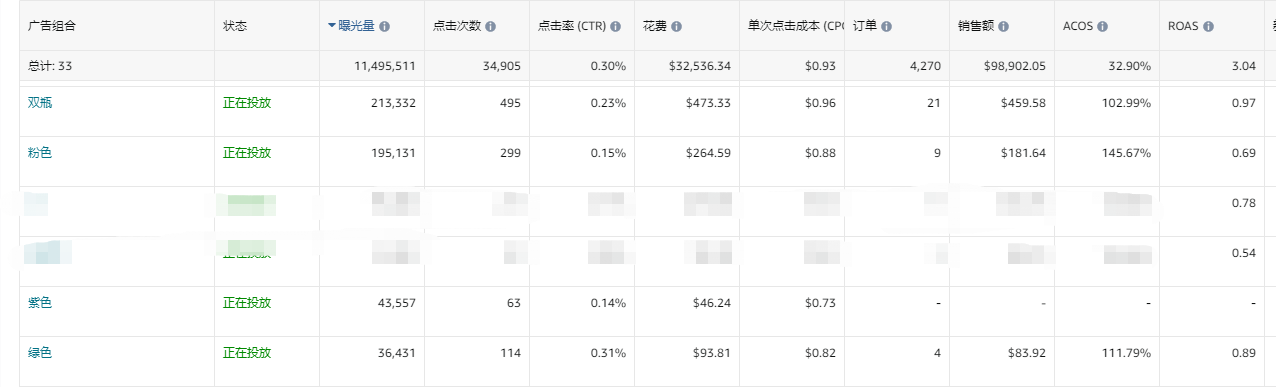Open the 点击率 (CTR) info icon
The width and height of the screenshot is (1276, 387).
(x=616, y=26)
